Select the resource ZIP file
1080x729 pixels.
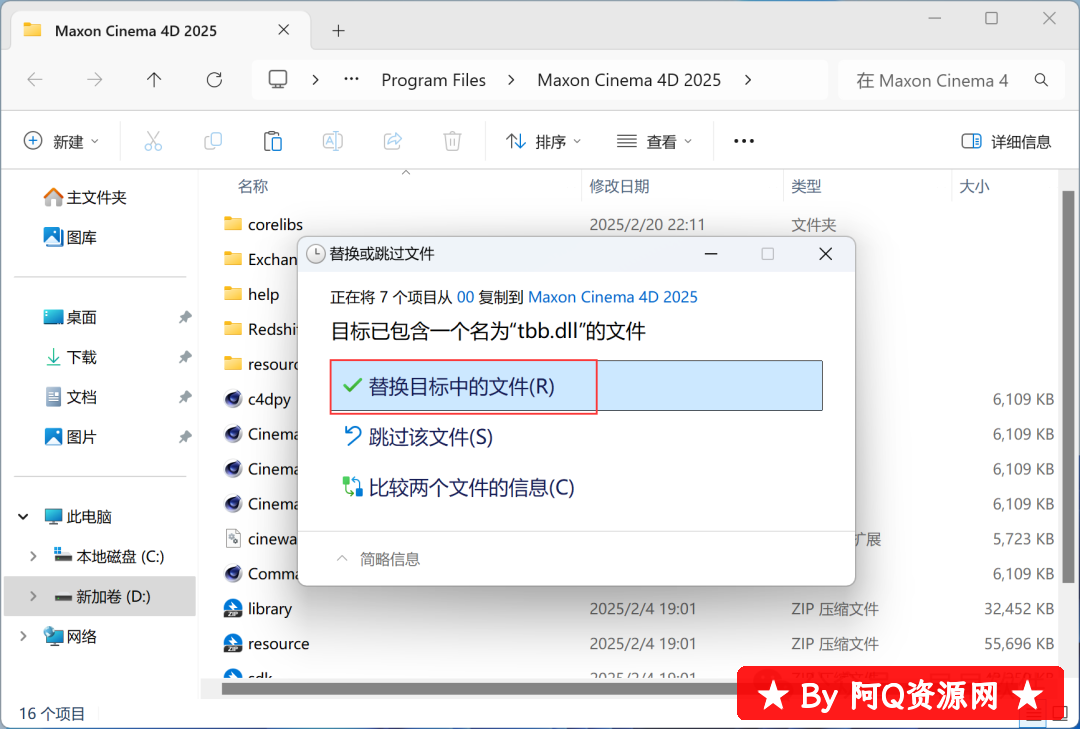pyautogui.click(x=267, y=644)
